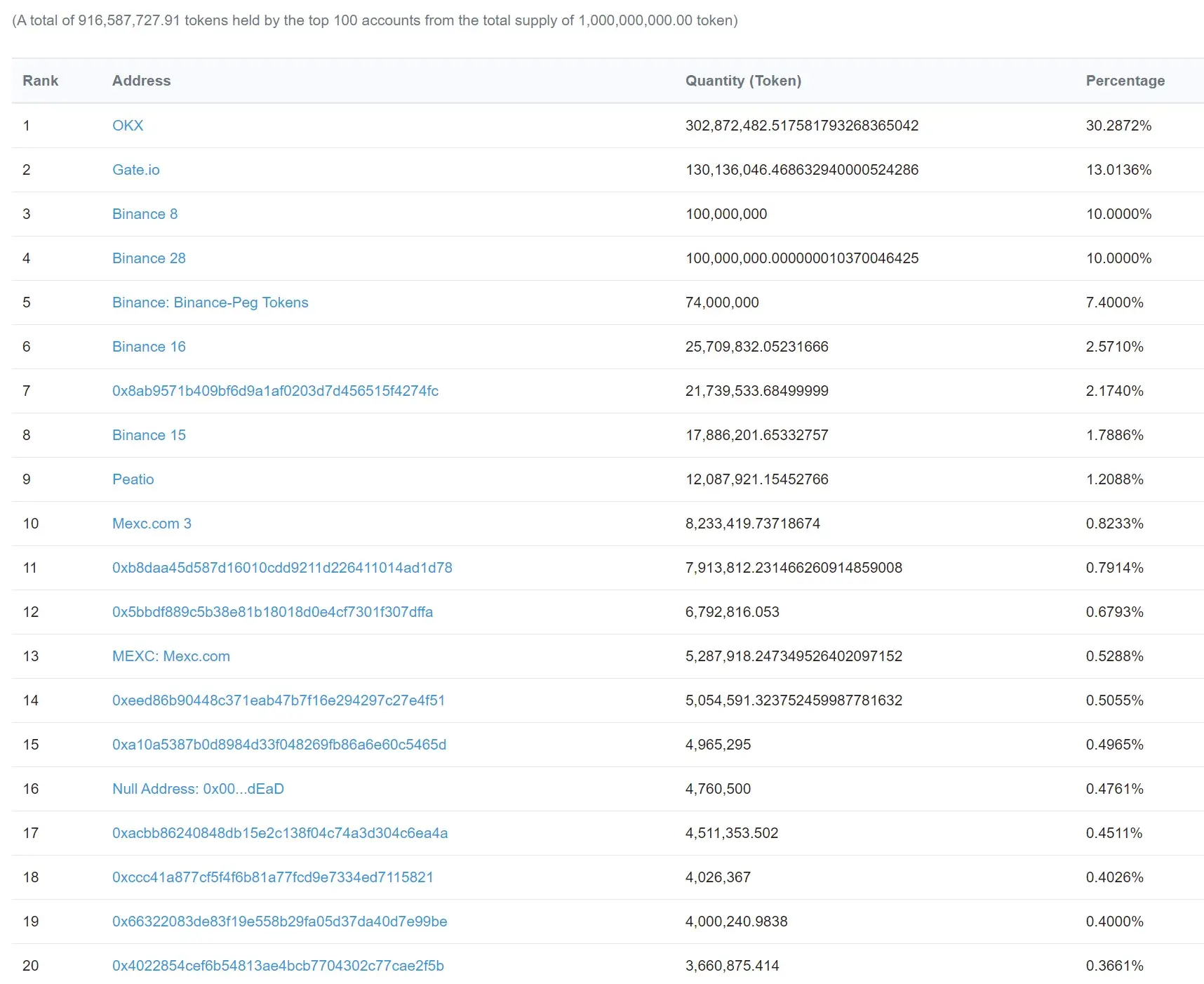Click the top 100 accounts summary text
Screen dimensions: 1204x984
tap(375, 20)
